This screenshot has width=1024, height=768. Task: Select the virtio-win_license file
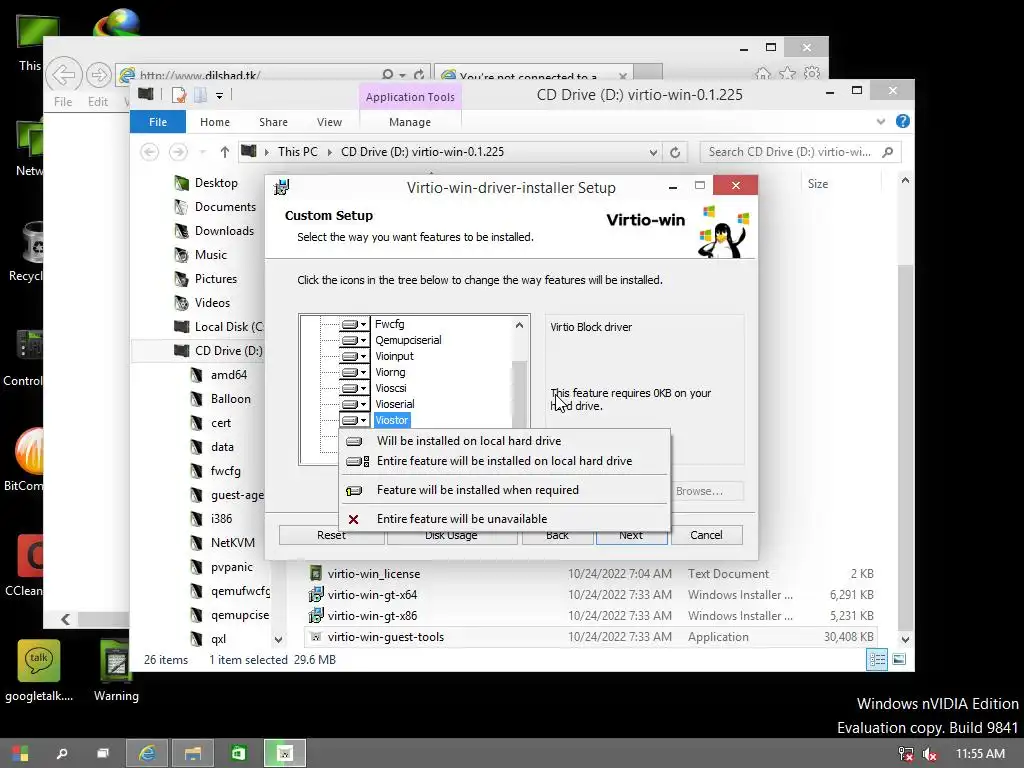(x=374, y=574)
